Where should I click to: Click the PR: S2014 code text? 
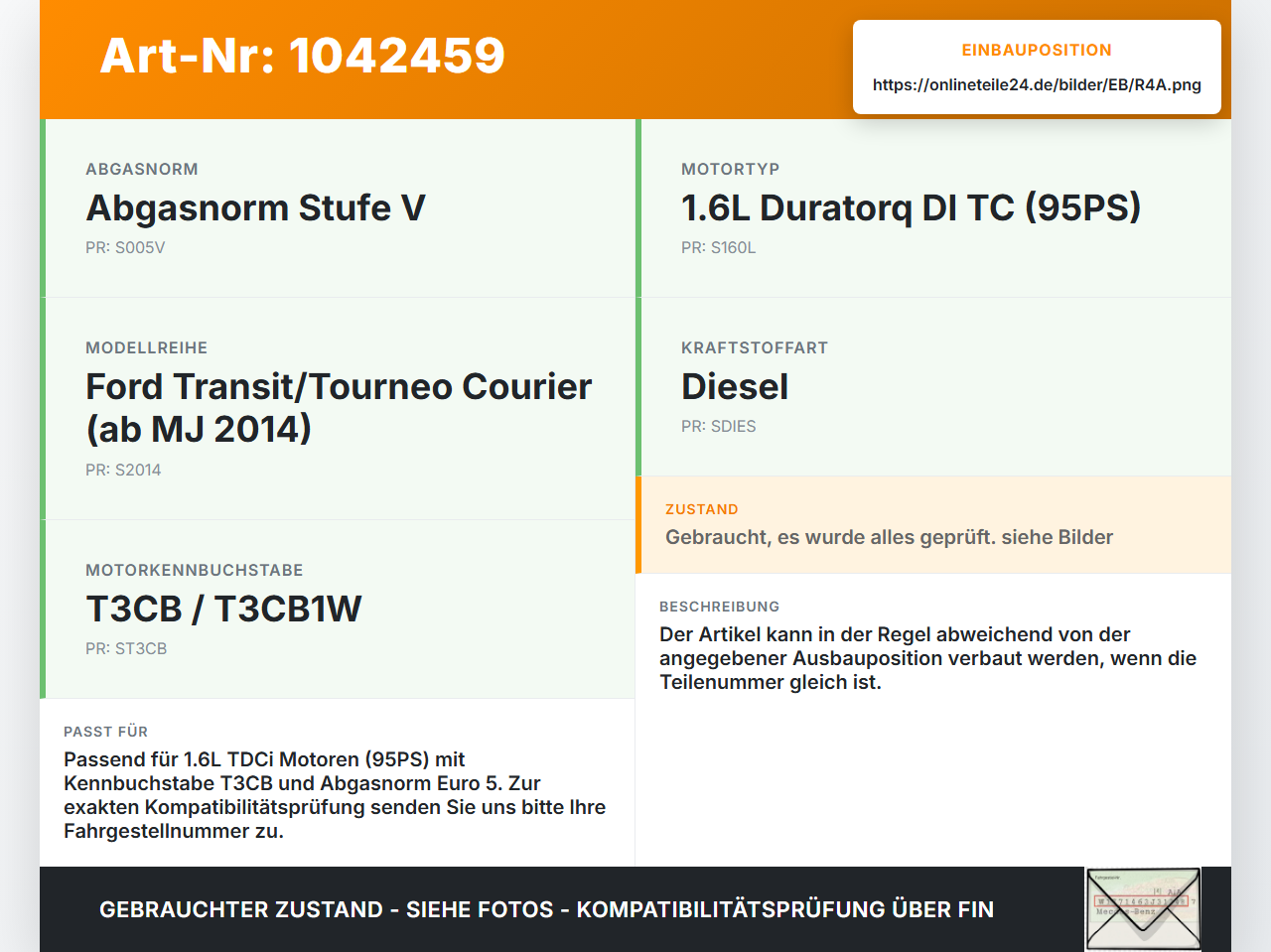[123, 470]
